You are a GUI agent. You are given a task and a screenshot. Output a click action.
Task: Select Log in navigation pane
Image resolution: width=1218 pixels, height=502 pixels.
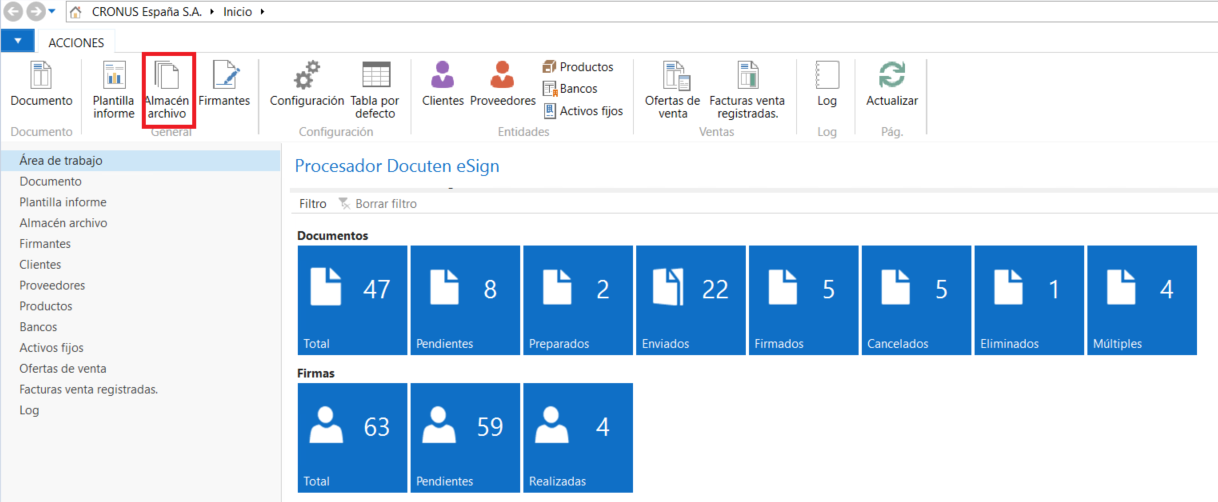(x=140, y=410)
